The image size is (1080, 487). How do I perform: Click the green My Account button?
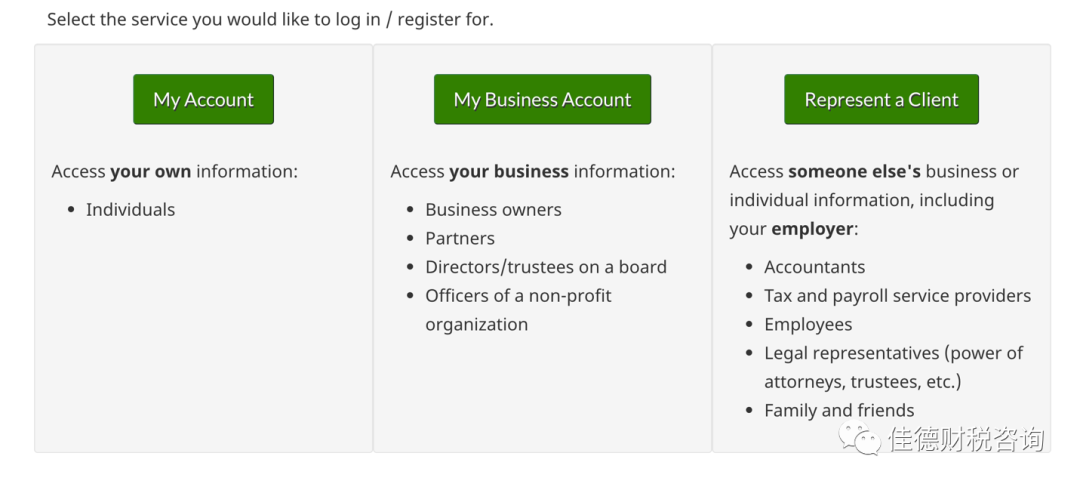[203, 100]
